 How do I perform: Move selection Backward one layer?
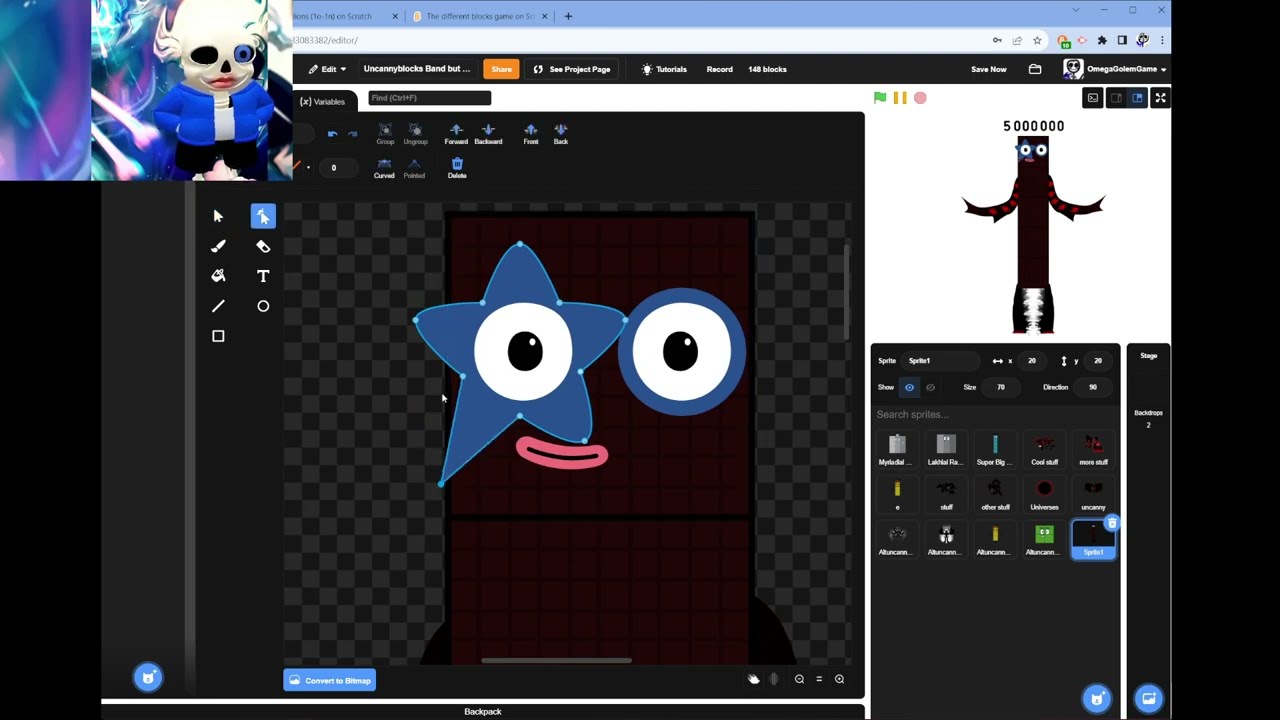488,134
